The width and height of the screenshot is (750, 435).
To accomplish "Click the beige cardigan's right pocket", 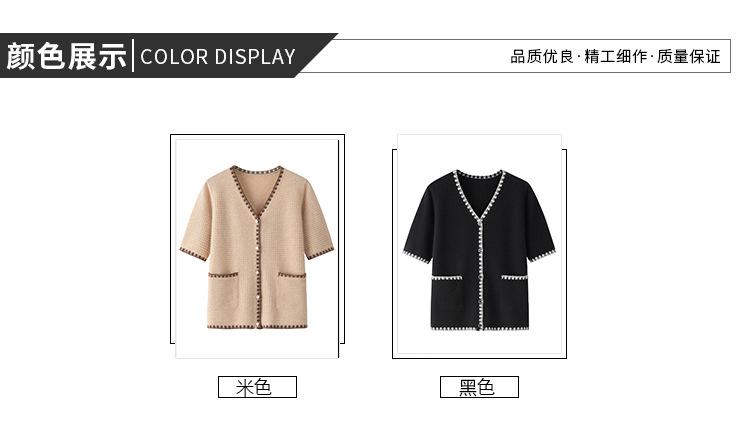I will pyautogui.click(x=293, y=298).
